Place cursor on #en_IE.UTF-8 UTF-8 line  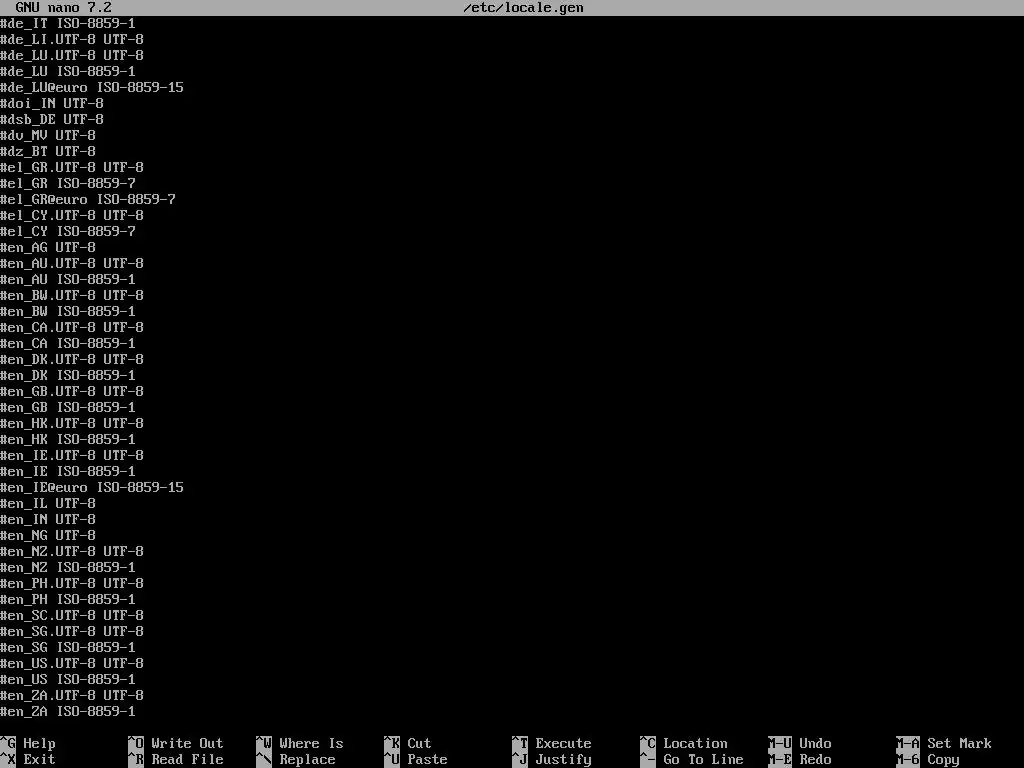coord(72,455)
